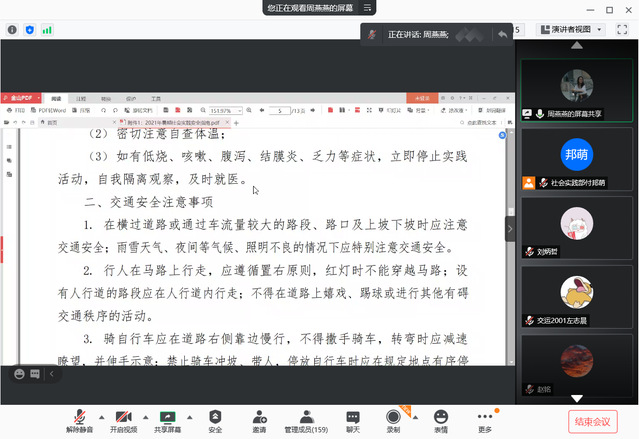Open the Security (安全) options
639x439 pixels.
point(215,420)
